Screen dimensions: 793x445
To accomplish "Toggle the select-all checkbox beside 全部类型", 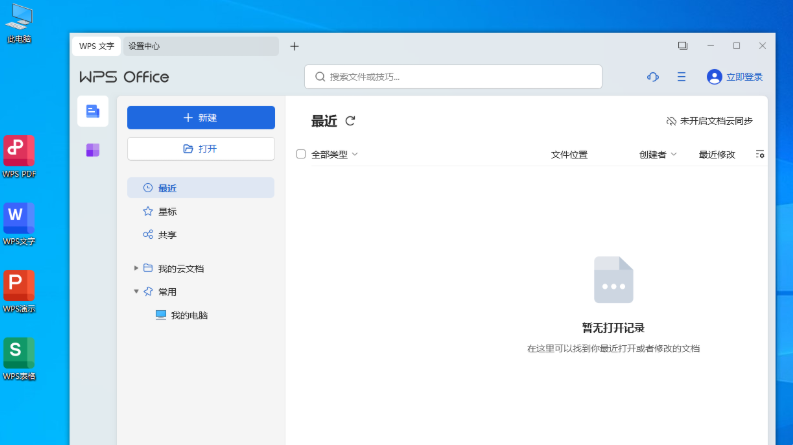I will coord(301,154).
